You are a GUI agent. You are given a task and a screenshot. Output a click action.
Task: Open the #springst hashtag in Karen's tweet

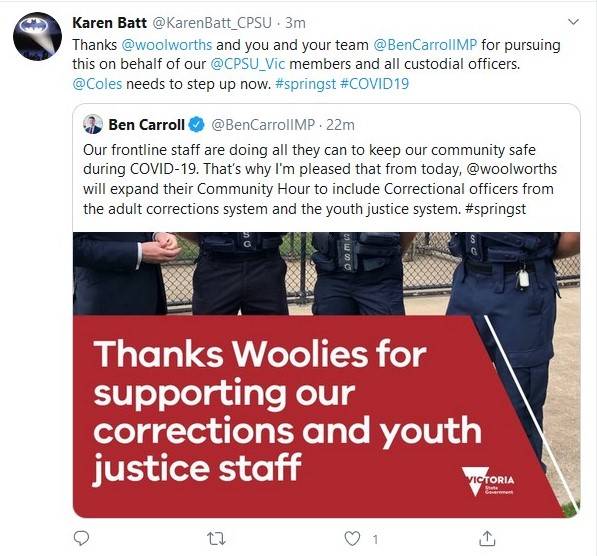pyautogui.click(x=305, y=84)
